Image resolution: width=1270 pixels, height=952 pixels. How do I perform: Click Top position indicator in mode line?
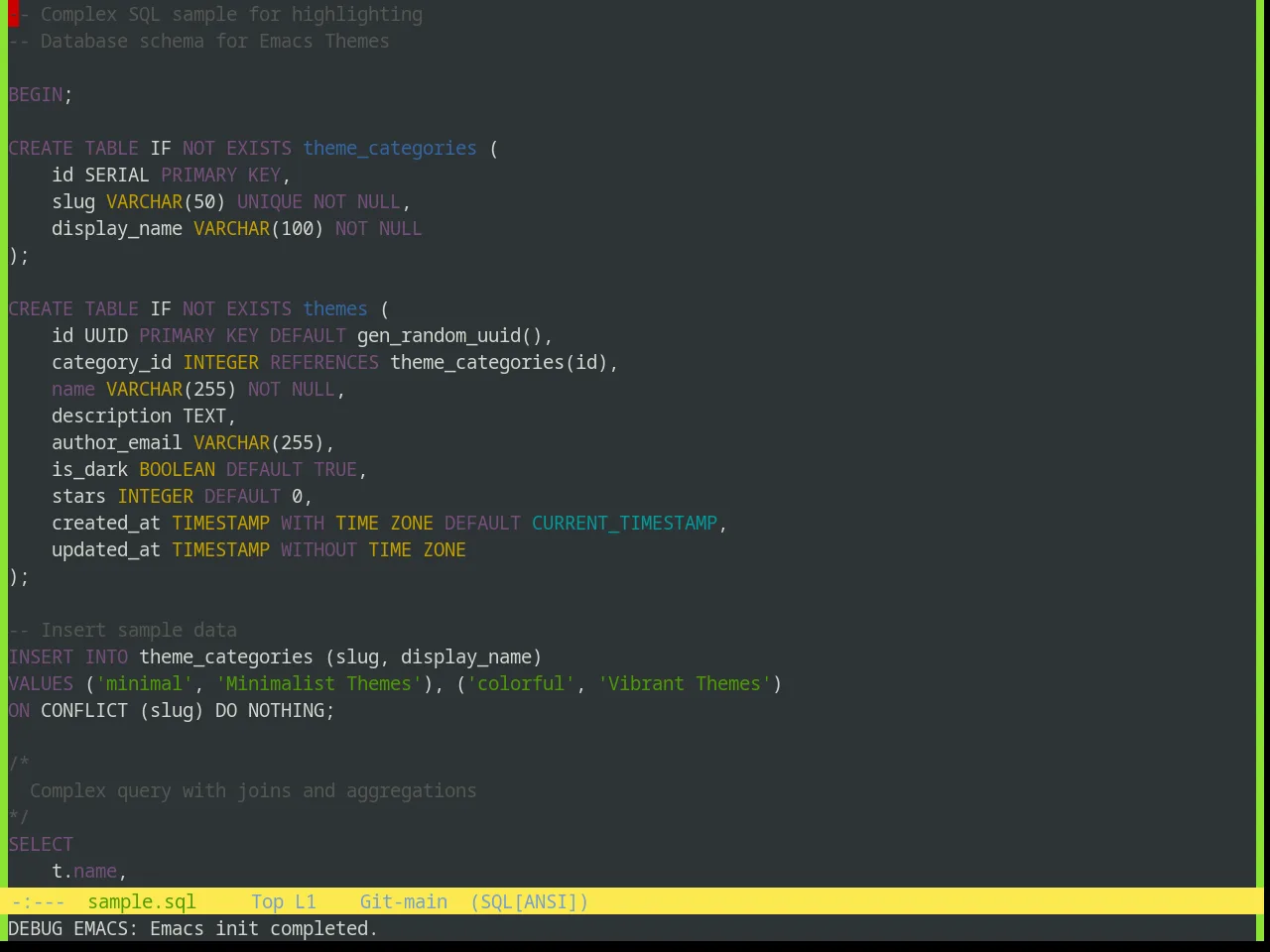pyautogui.click(x=267, y=901)
